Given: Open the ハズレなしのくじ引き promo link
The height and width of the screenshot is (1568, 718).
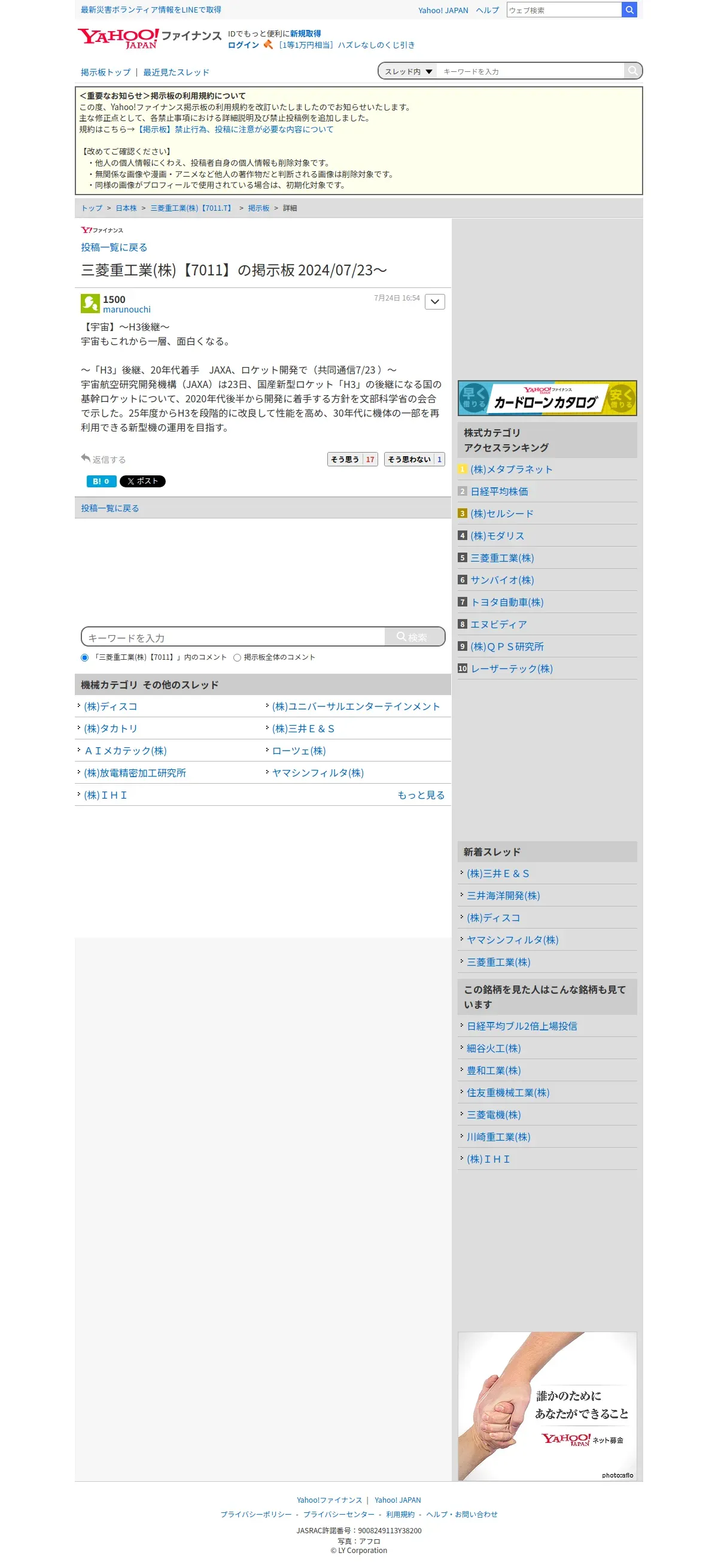Looking at the screenshot, I should (x=346, y=45).
